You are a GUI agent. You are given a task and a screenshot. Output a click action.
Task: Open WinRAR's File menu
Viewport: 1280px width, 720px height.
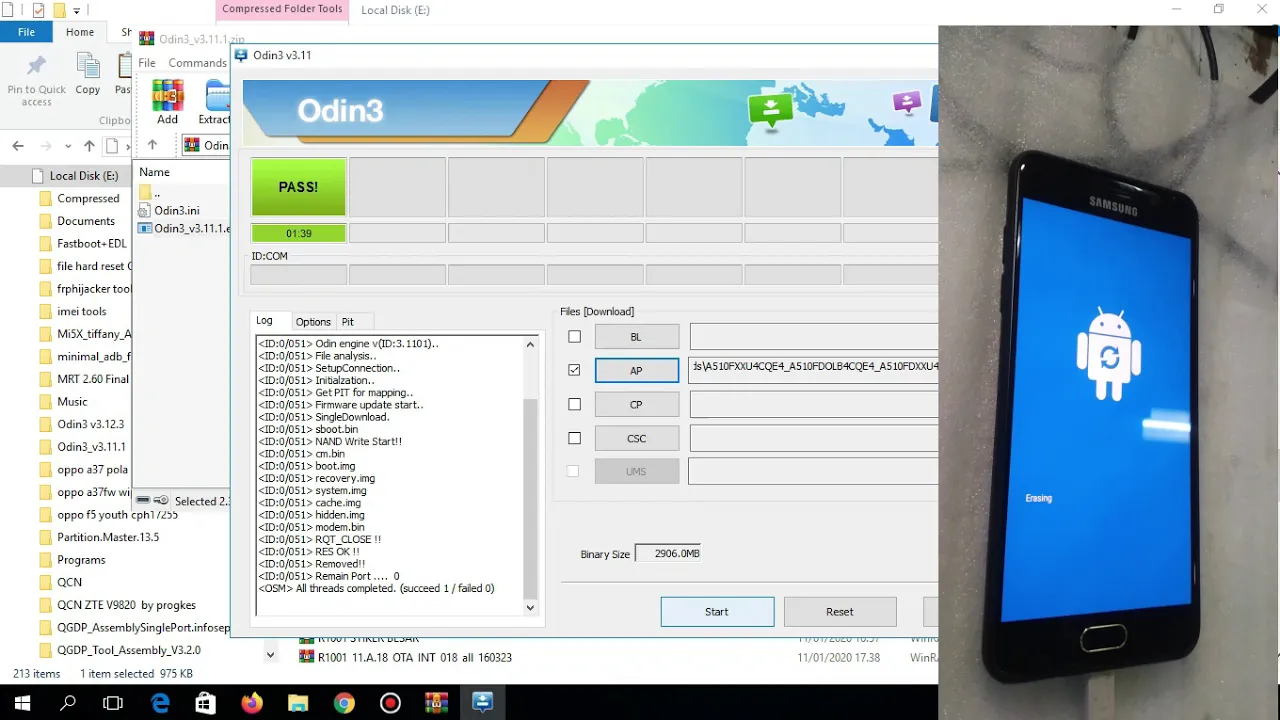click(x=147, y=63)
